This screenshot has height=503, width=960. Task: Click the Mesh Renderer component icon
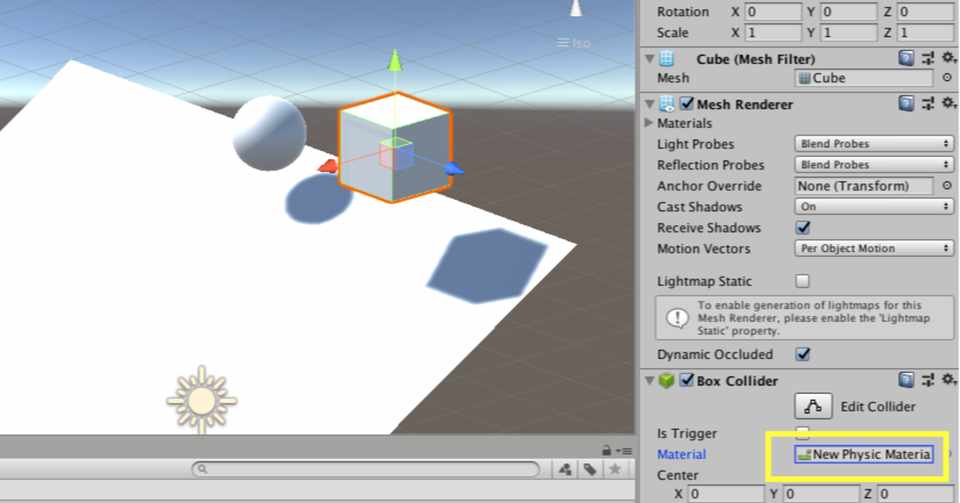tap(666, 104)
